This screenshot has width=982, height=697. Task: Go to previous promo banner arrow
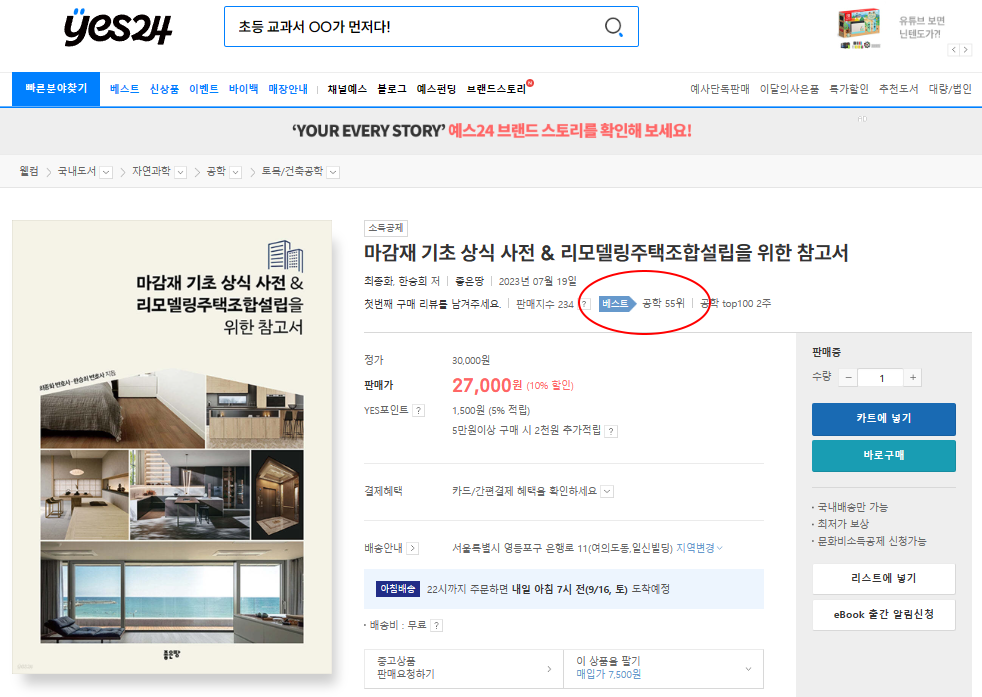tap(954, 49)
